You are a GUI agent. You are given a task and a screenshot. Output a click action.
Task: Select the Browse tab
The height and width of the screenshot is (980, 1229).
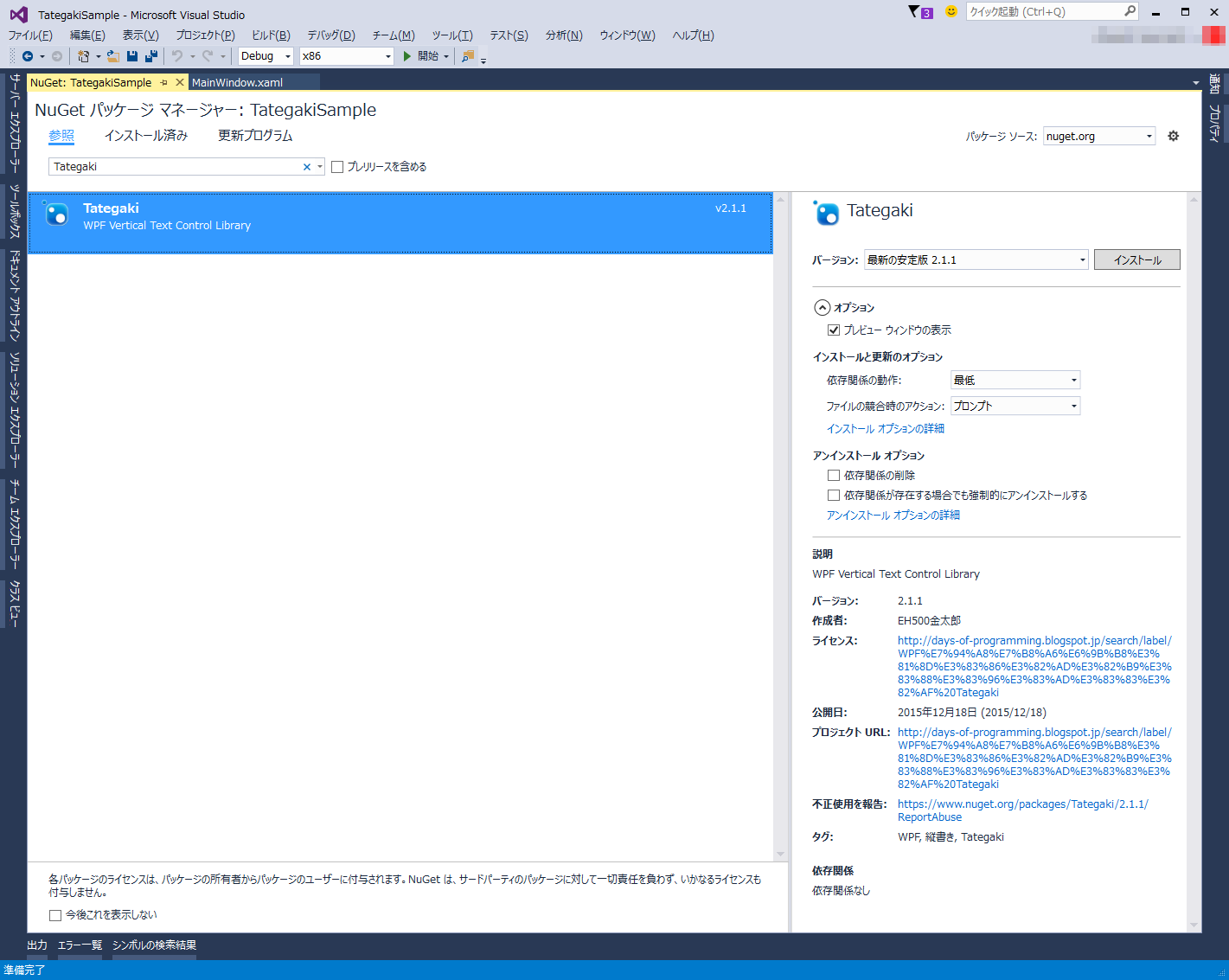(61, 136)
